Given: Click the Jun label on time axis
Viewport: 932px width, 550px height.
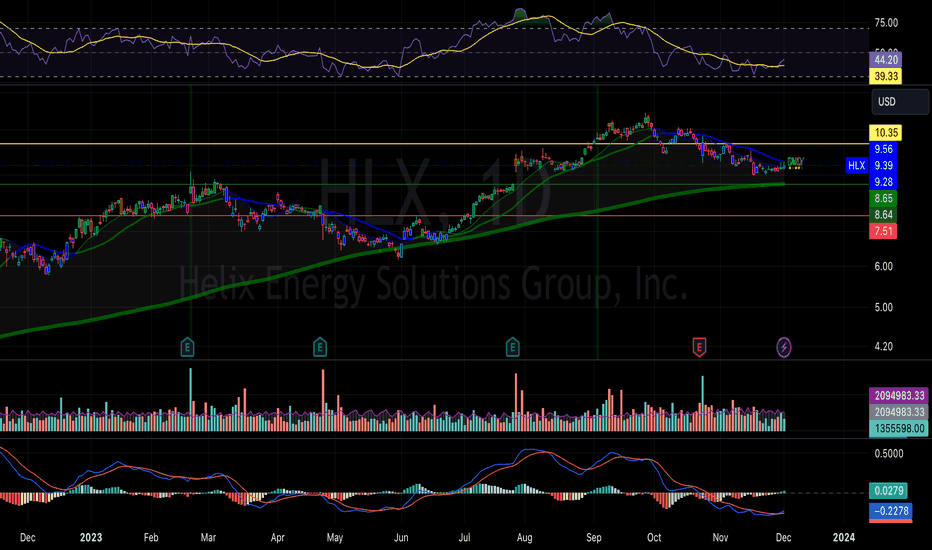Looking at the screenshot, I should pyautogui.click(x=401, y=537).
